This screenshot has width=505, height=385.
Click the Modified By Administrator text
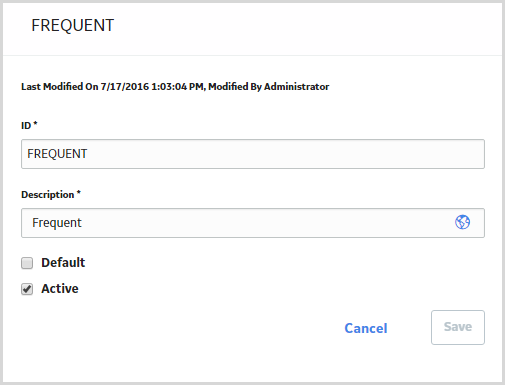tap(269, 87)
